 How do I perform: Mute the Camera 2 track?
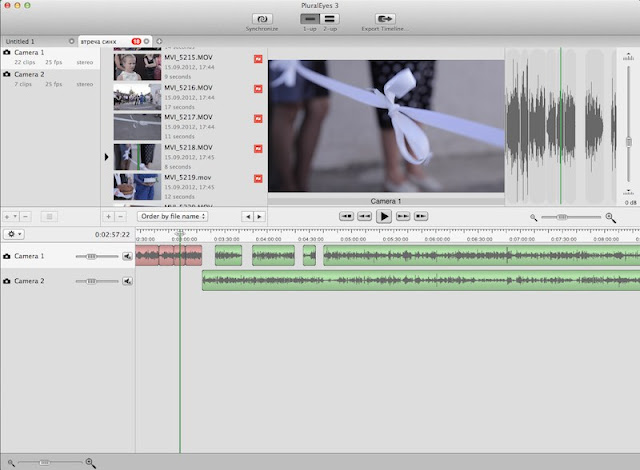[127, 281]
